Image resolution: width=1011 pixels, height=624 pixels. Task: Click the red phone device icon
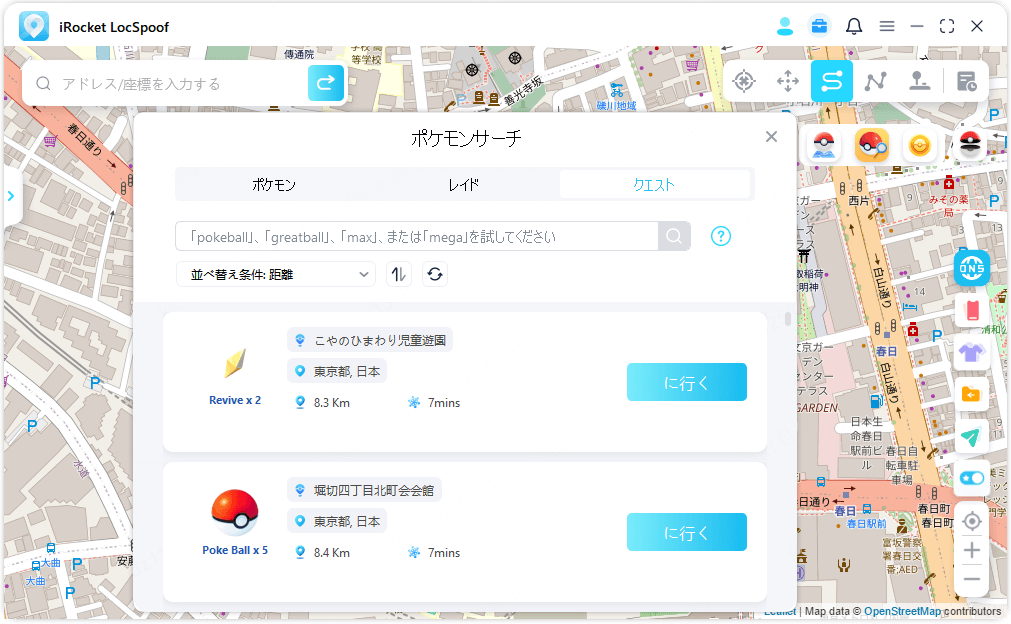tap(972, 311)
